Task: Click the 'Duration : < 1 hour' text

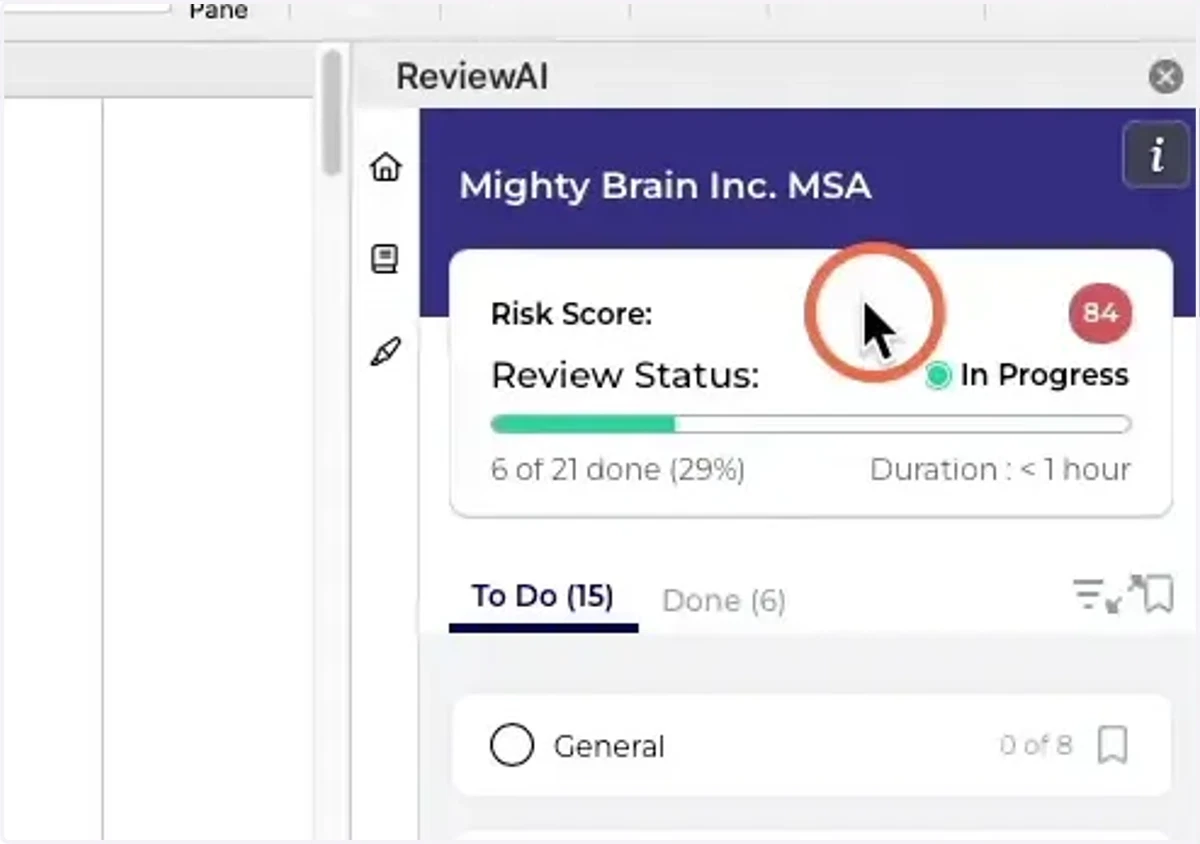Action: [x=1000, y=470]
